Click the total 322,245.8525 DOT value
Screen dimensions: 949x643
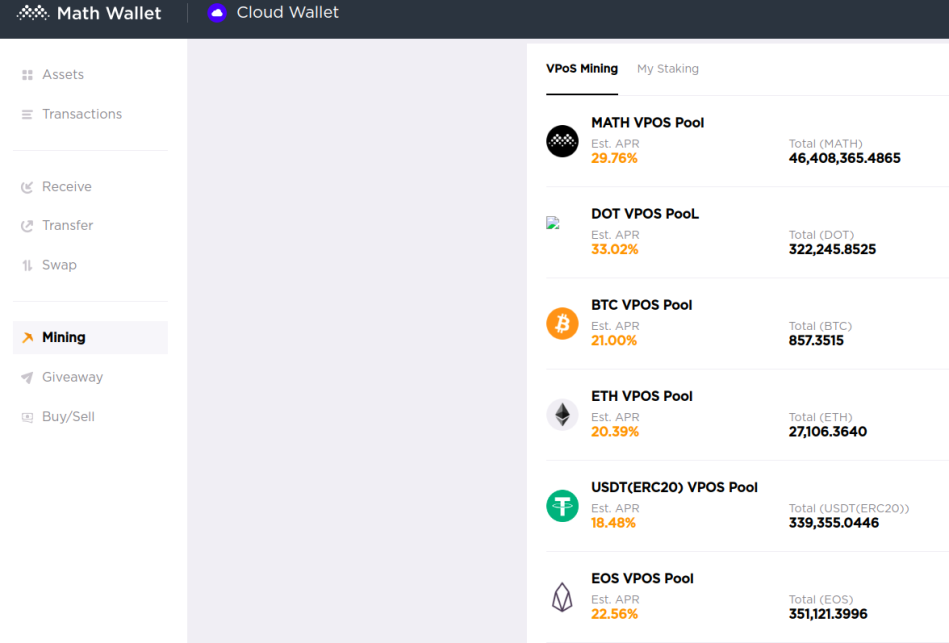832,249
